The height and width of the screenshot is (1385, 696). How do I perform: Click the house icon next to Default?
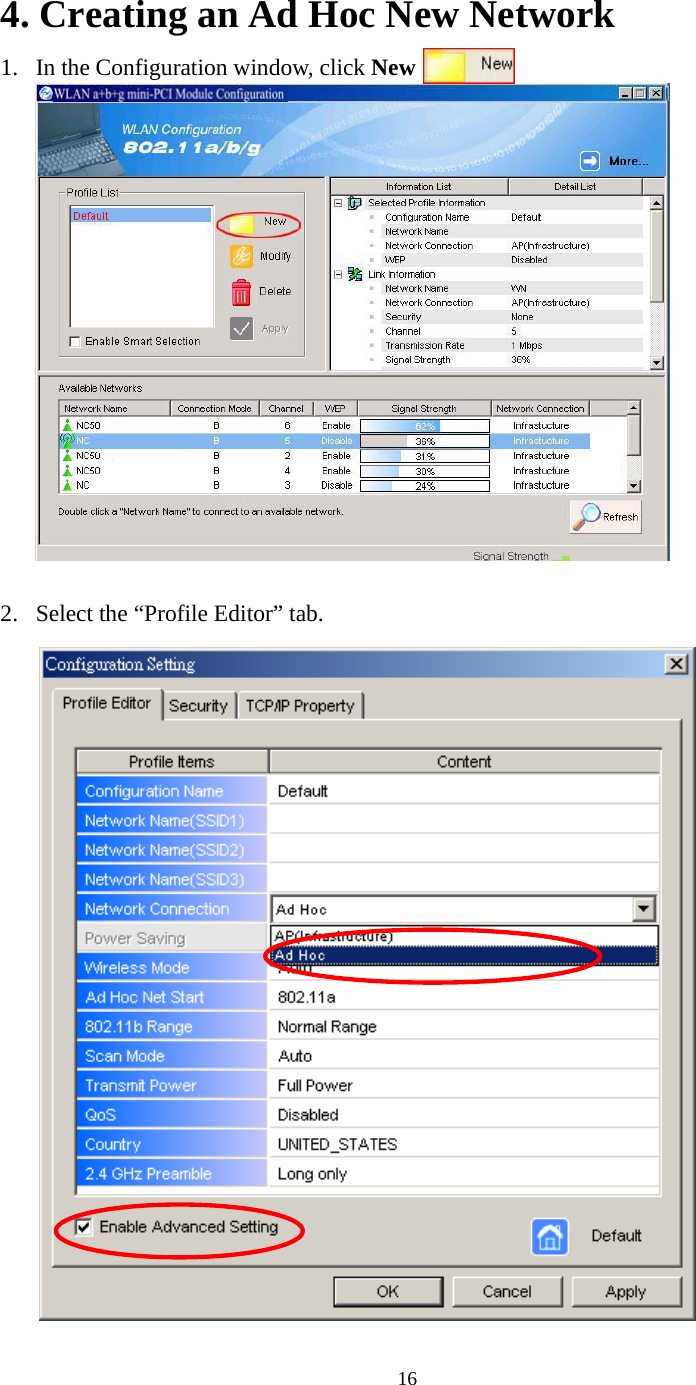tap(549, 1236)
